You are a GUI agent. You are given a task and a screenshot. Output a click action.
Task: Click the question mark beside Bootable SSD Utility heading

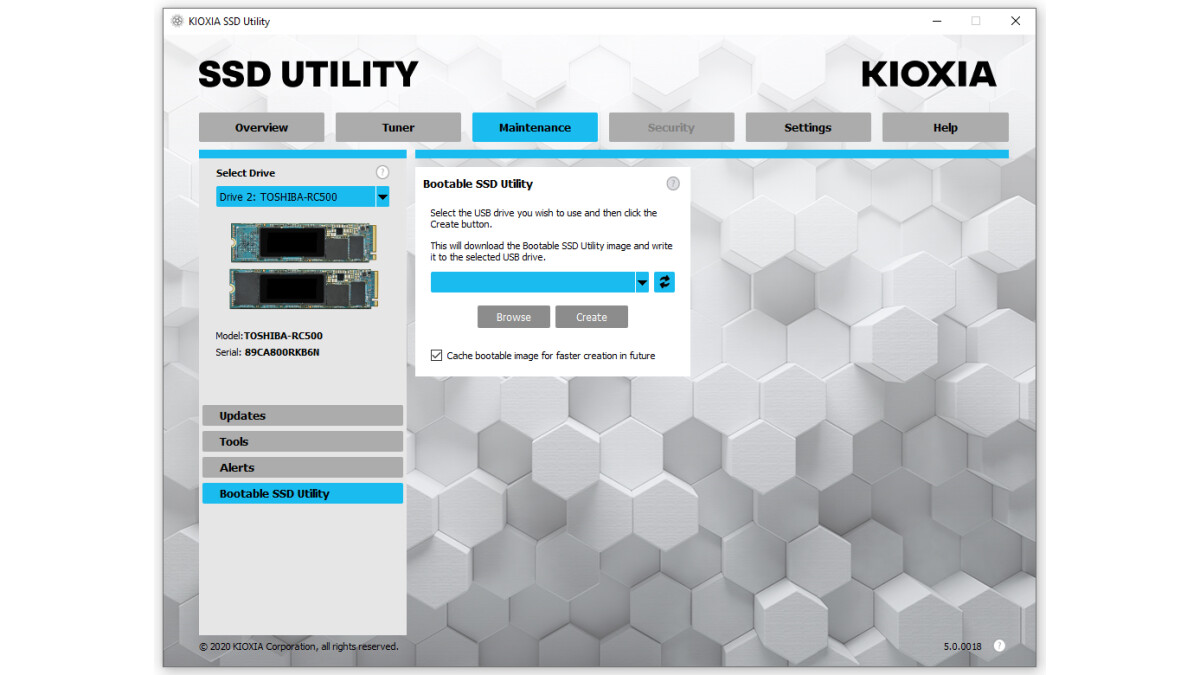pyautogui.click(x=673, y=183)
